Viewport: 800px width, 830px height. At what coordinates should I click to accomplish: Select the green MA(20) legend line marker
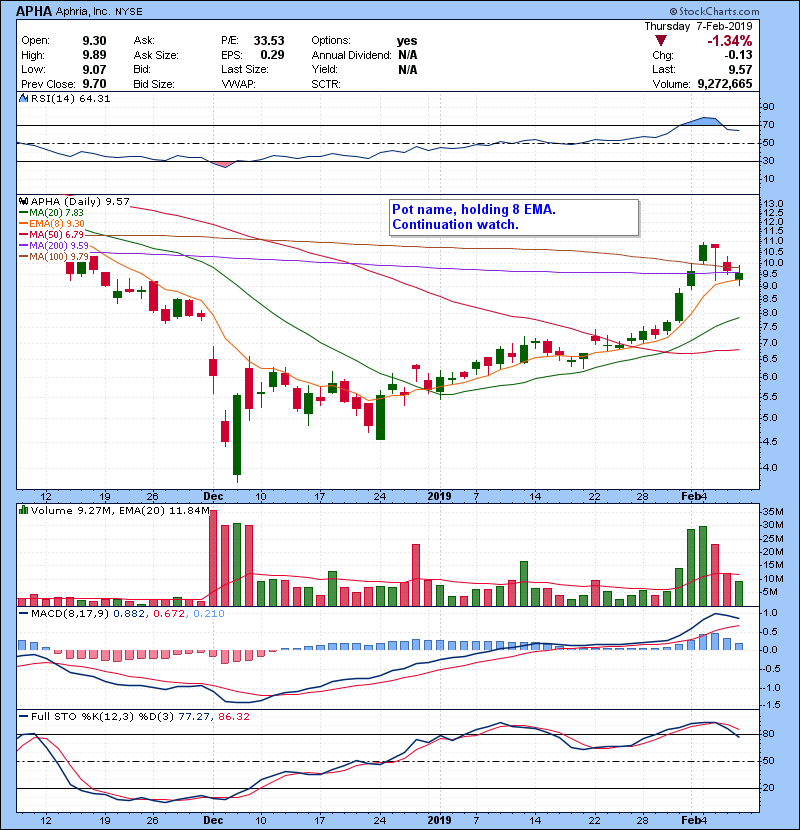point(24,213)
